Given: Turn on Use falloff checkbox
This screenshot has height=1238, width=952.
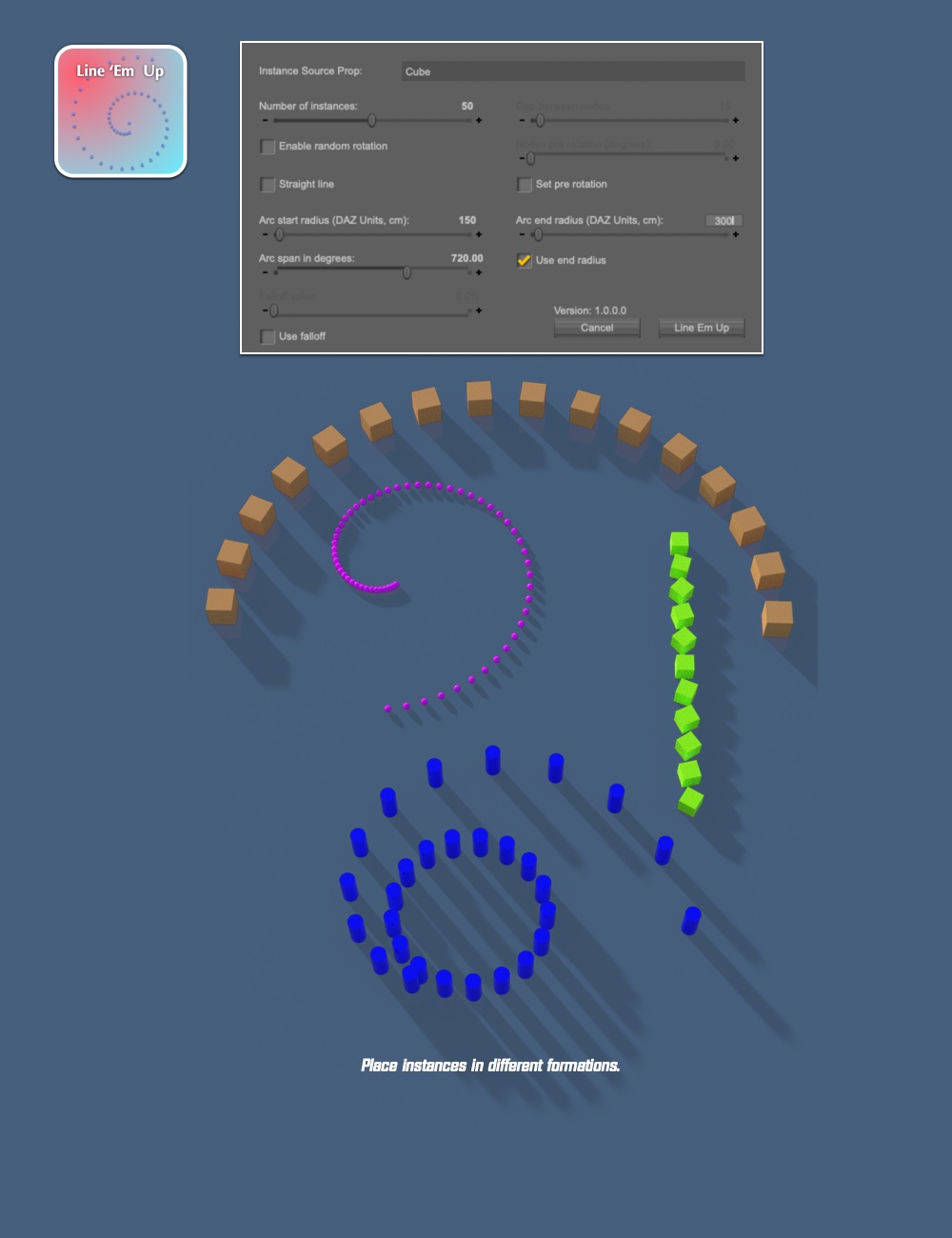Looking at the screenshot, I should point(268,336).
